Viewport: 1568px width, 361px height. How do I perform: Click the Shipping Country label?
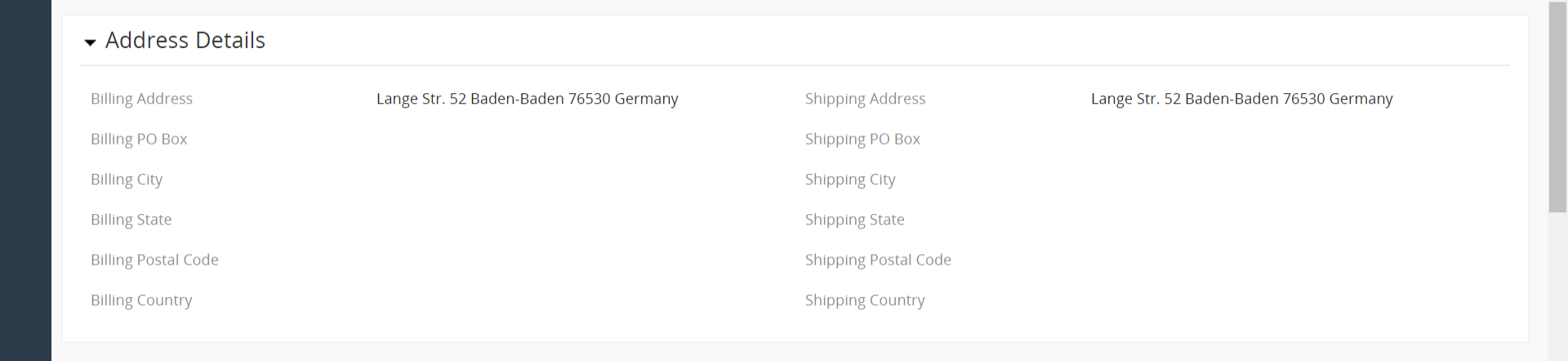pos(865,301)
